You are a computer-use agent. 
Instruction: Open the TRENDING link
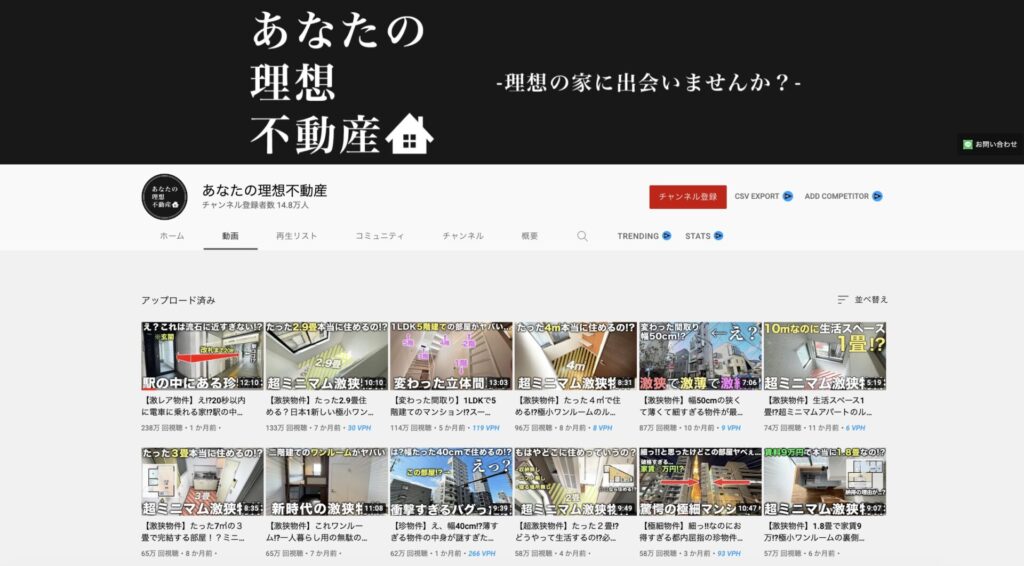pos(637,236)
